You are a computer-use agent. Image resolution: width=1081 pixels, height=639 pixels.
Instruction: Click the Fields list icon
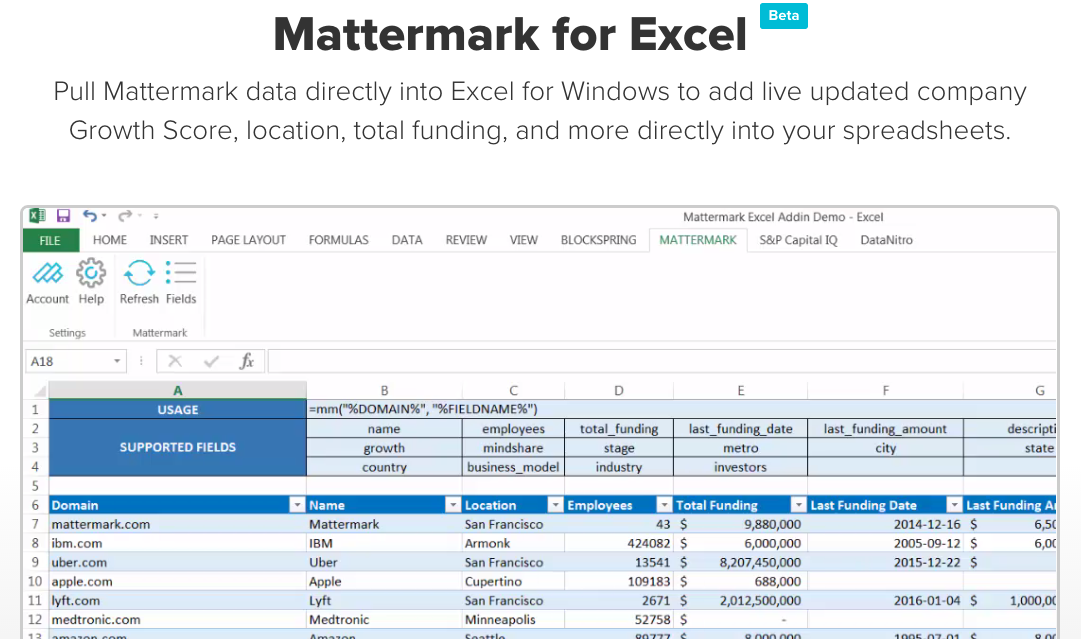pyautogui.click(x=181, y=273)
